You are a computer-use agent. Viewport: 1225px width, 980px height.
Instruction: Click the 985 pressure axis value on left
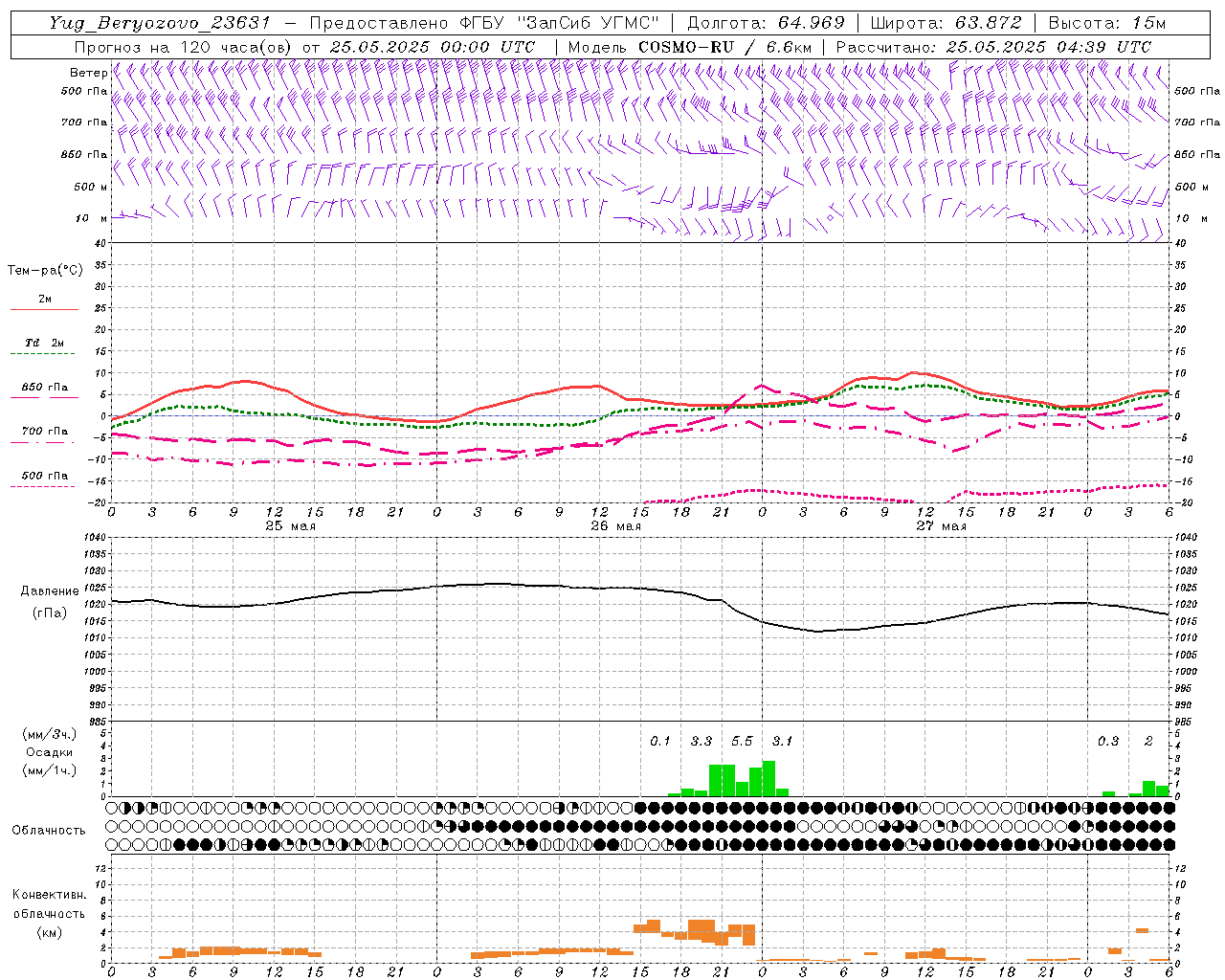coord(100,722)
